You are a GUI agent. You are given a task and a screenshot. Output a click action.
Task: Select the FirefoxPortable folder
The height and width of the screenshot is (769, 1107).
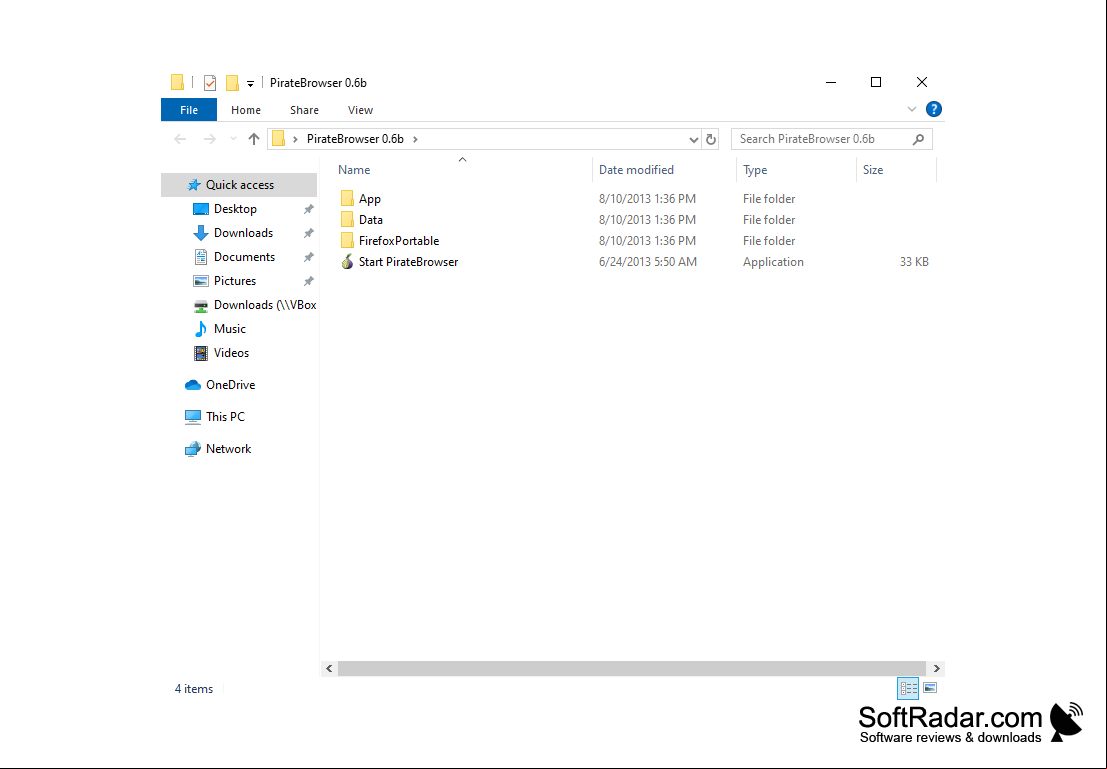[398, 241]
